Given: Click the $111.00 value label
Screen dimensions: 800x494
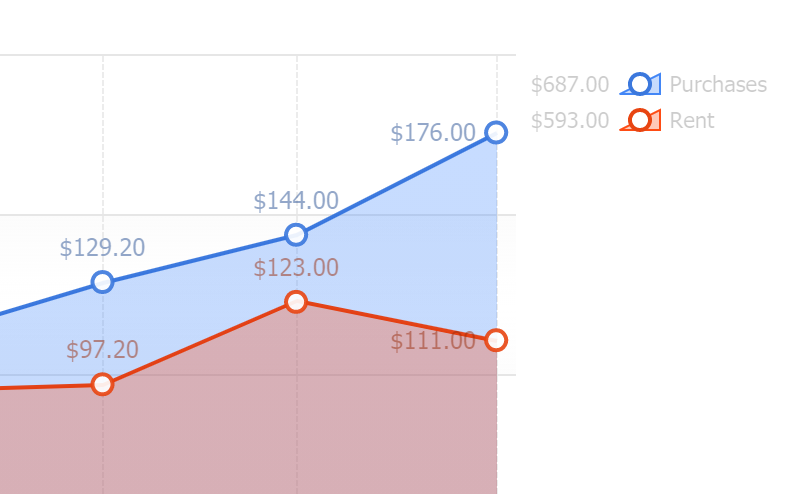Looking at the screenshot, I should tap(433, 341).
